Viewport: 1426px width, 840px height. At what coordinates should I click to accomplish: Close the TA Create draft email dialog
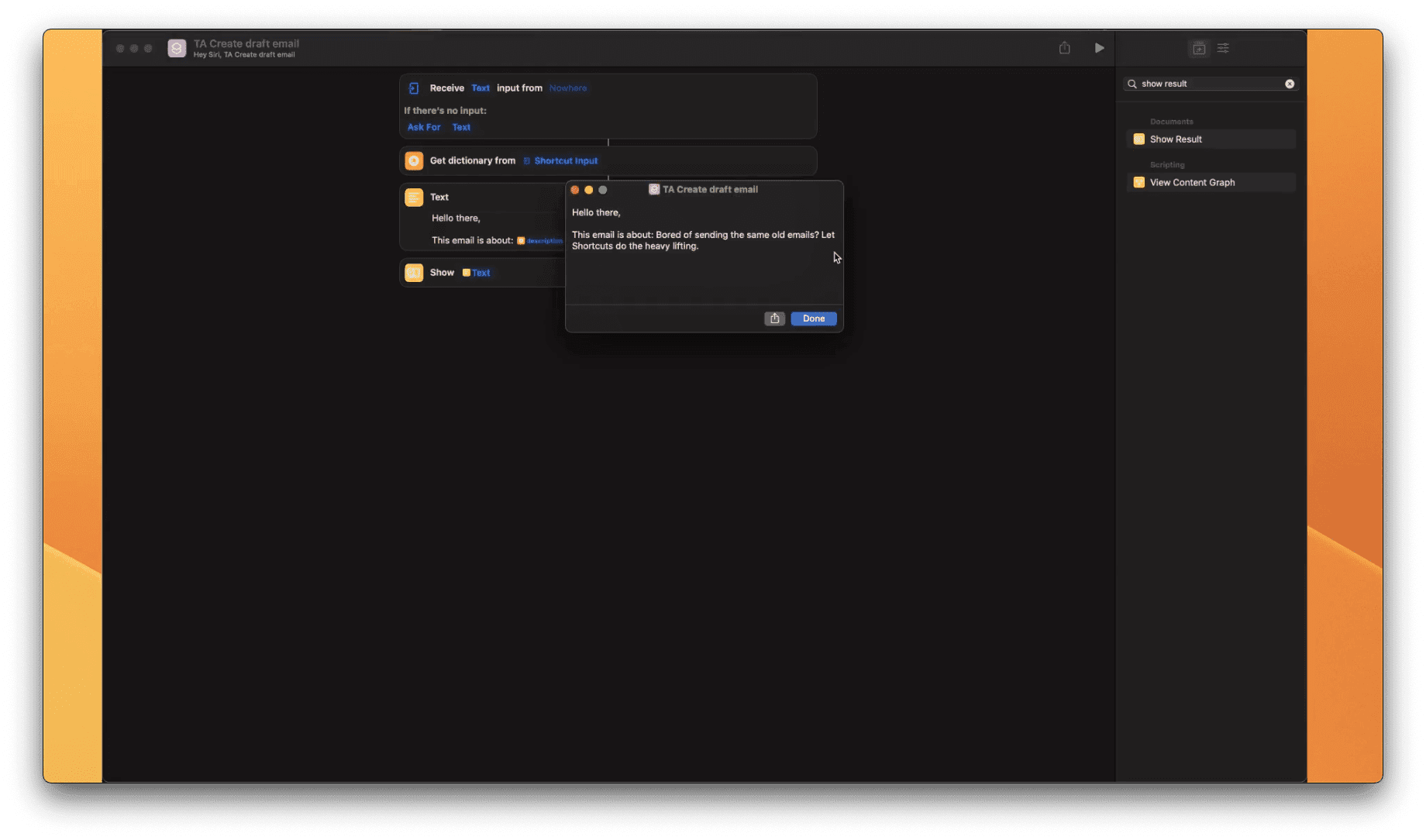(x=575, y=190)
